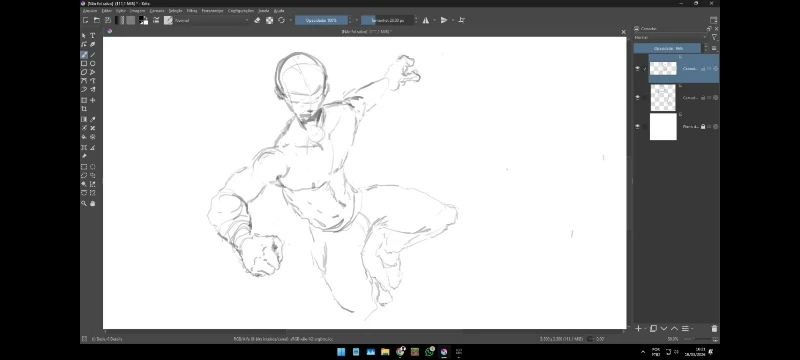Hide the selected top layer with its eye

[x=637, y=68]
